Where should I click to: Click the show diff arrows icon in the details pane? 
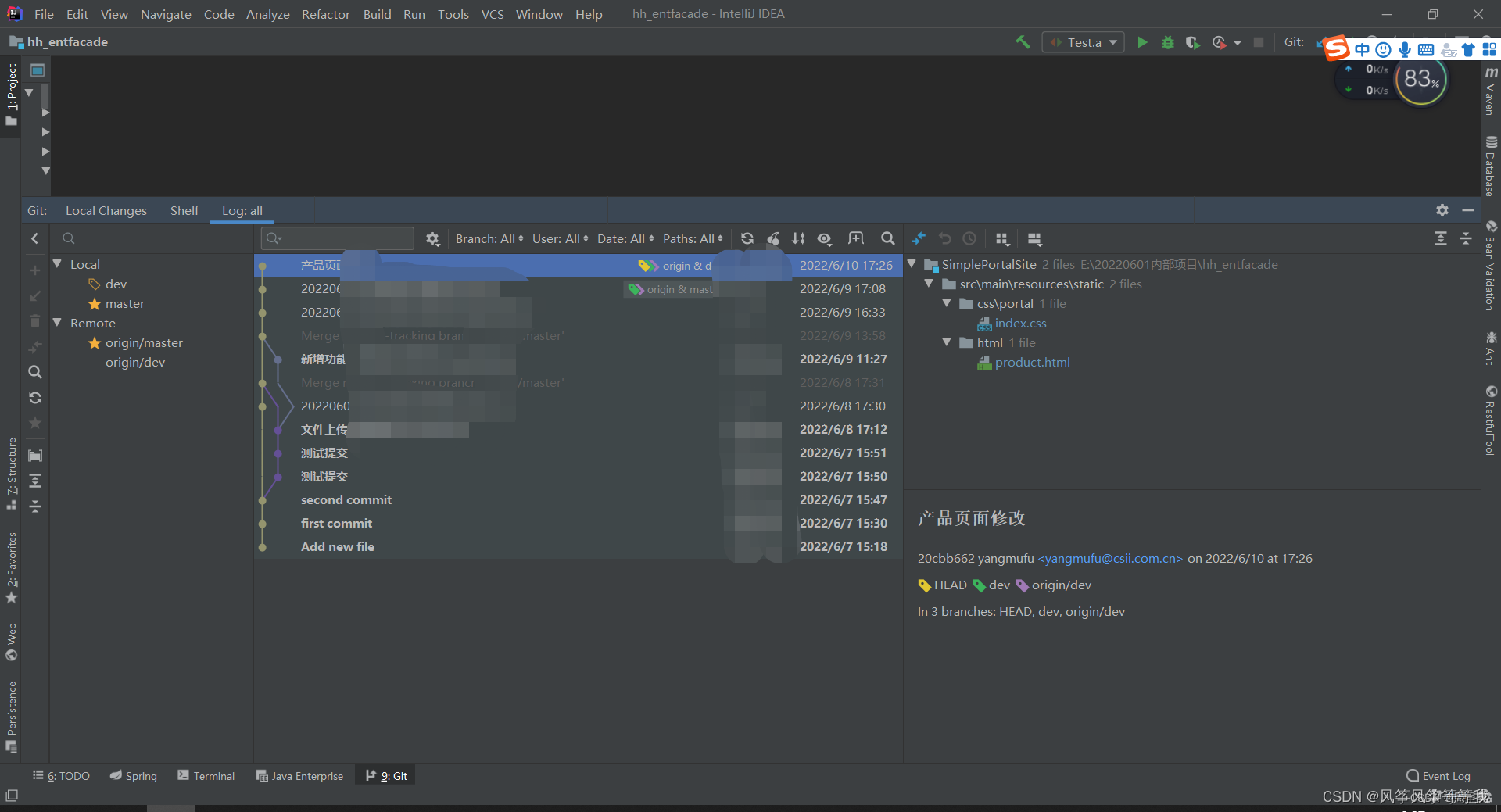click(x=919, y=238)
